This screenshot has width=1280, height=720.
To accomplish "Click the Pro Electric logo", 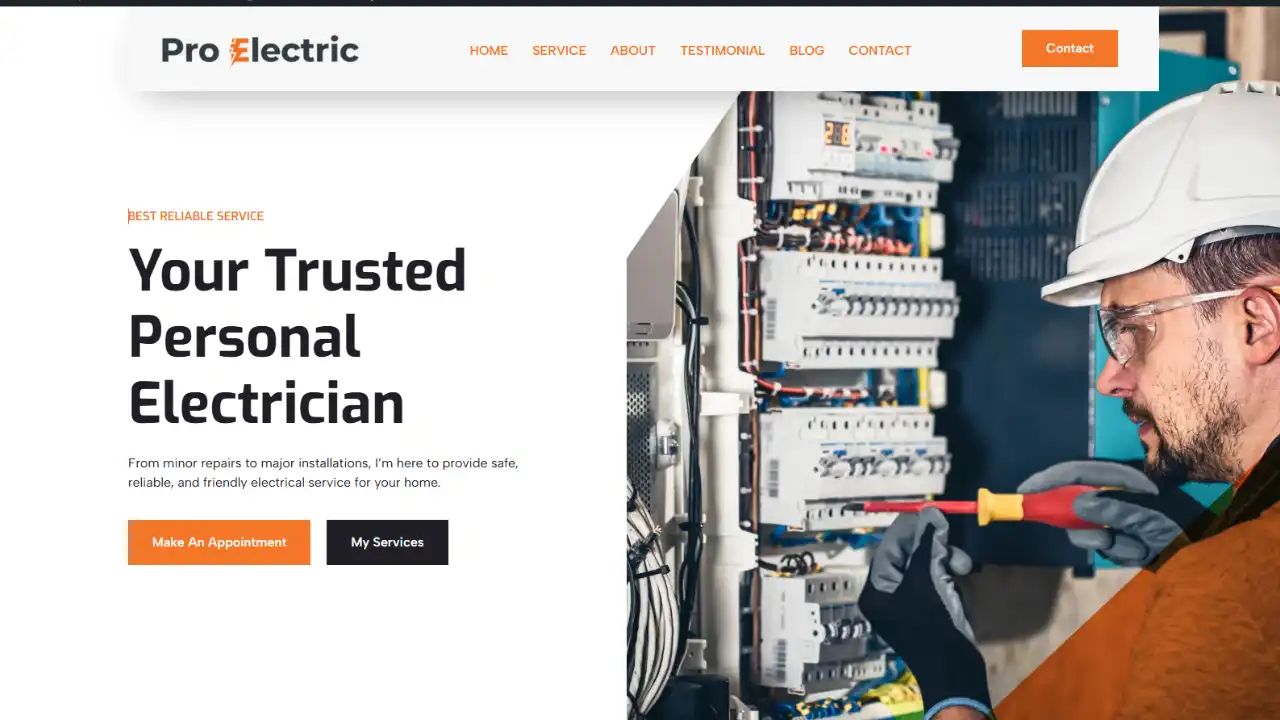I will click(x=260, y=50).
